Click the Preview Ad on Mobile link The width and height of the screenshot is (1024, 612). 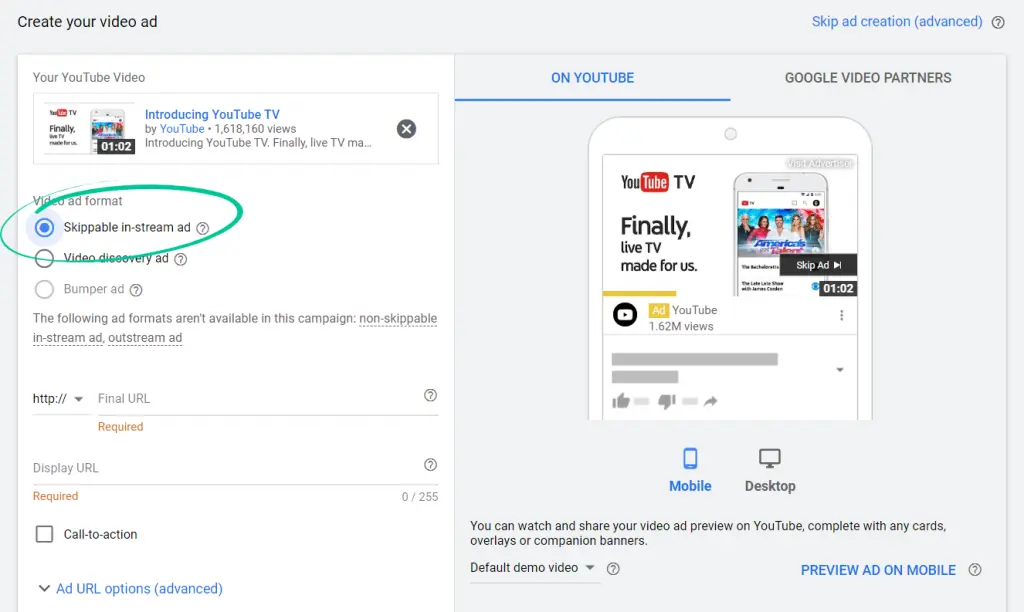(878, 570)
